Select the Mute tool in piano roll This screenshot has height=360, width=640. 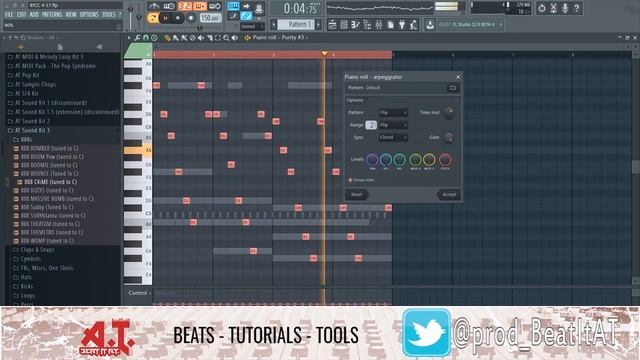pyautogui.click(x=201, y=38)
